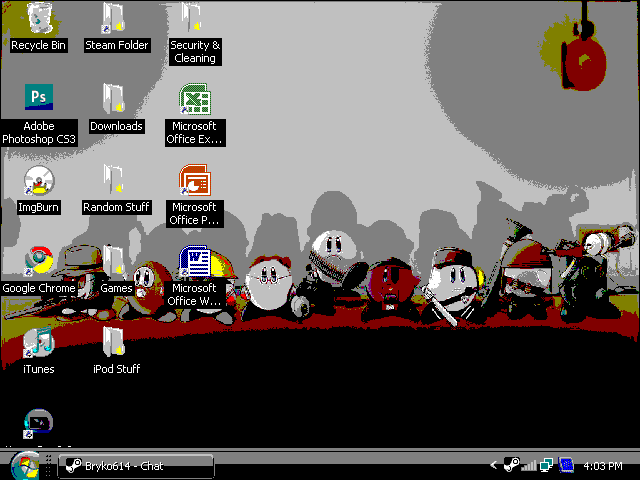Click the 4:03 PM taskbar clock
The image size is (640, 480).
602,466
